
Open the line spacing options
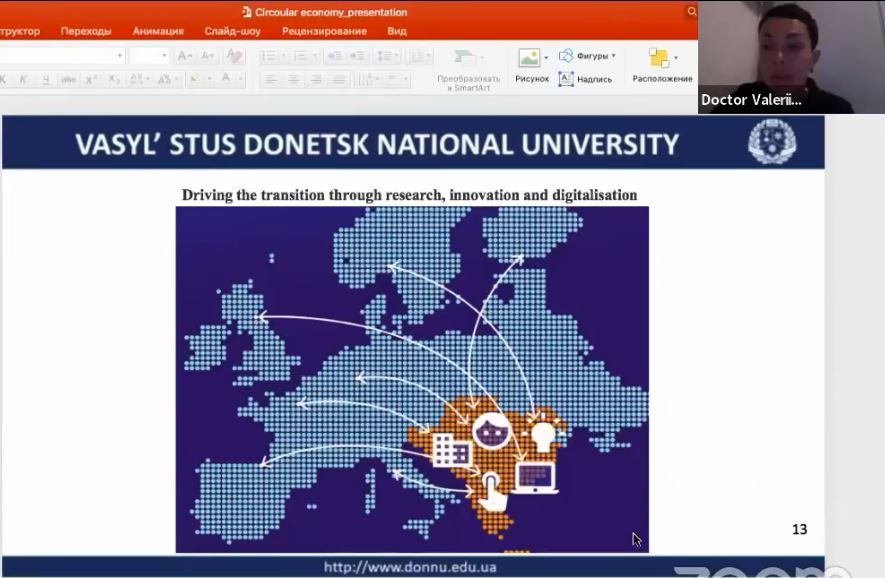coord(387,56)
